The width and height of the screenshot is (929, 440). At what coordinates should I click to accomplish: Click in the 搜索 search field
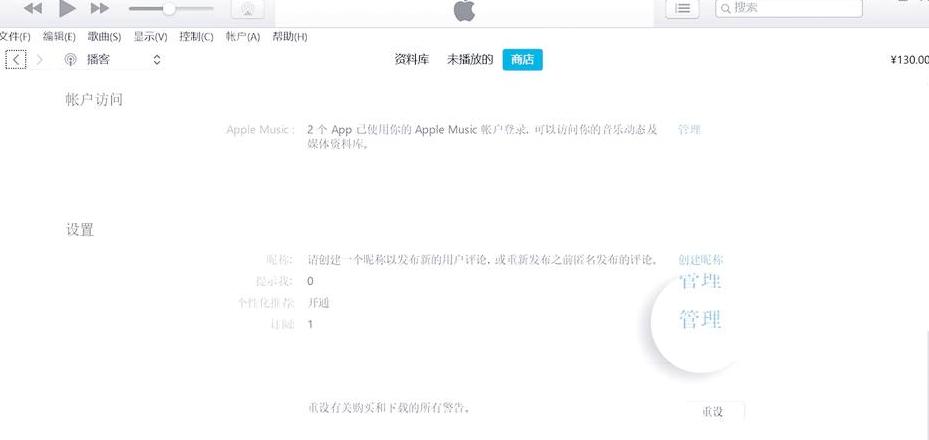tap(789, 8)
